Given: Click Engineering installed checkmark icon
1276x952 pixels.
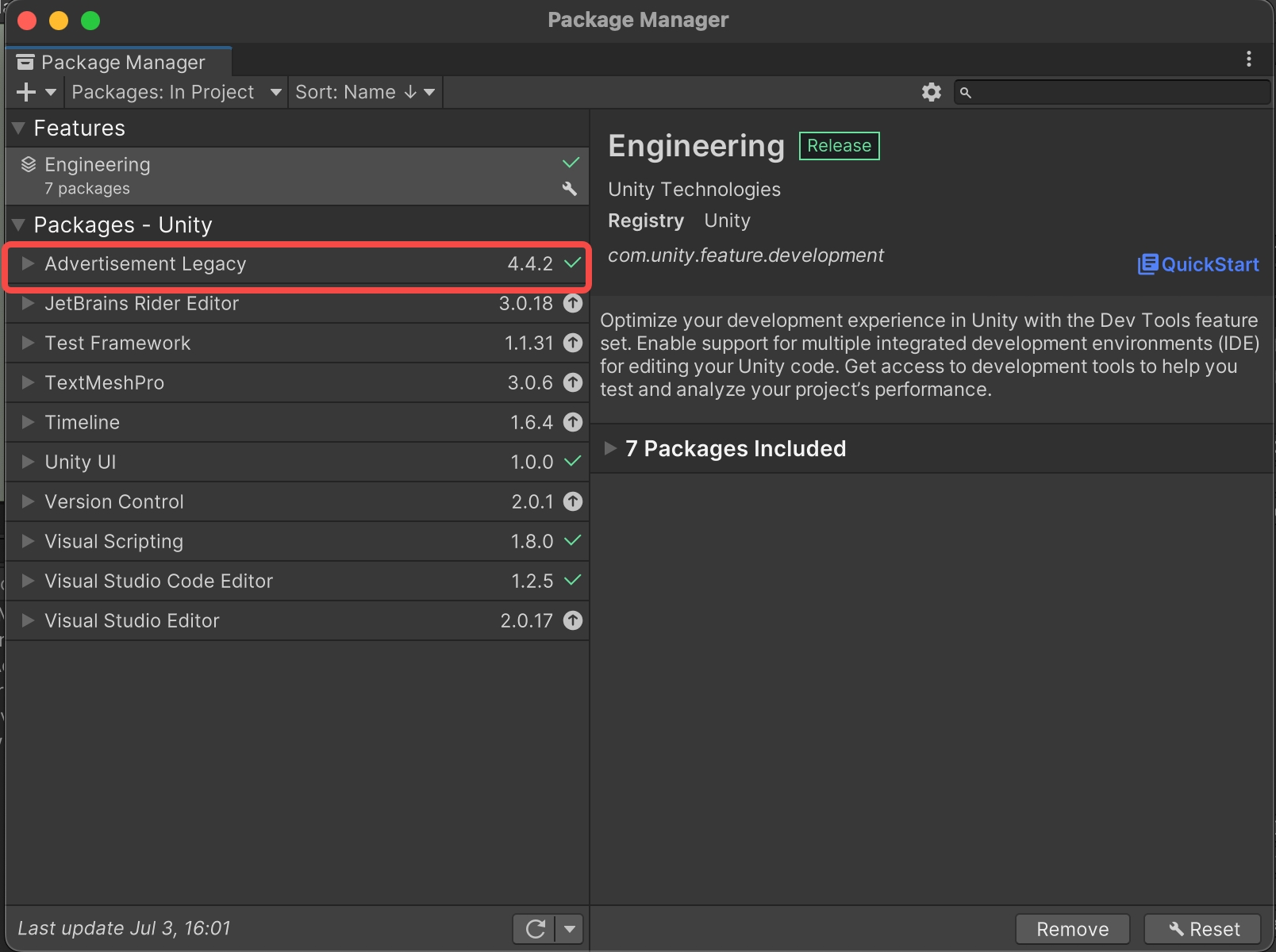Looking at the screenshot, I should pos(571,163).
